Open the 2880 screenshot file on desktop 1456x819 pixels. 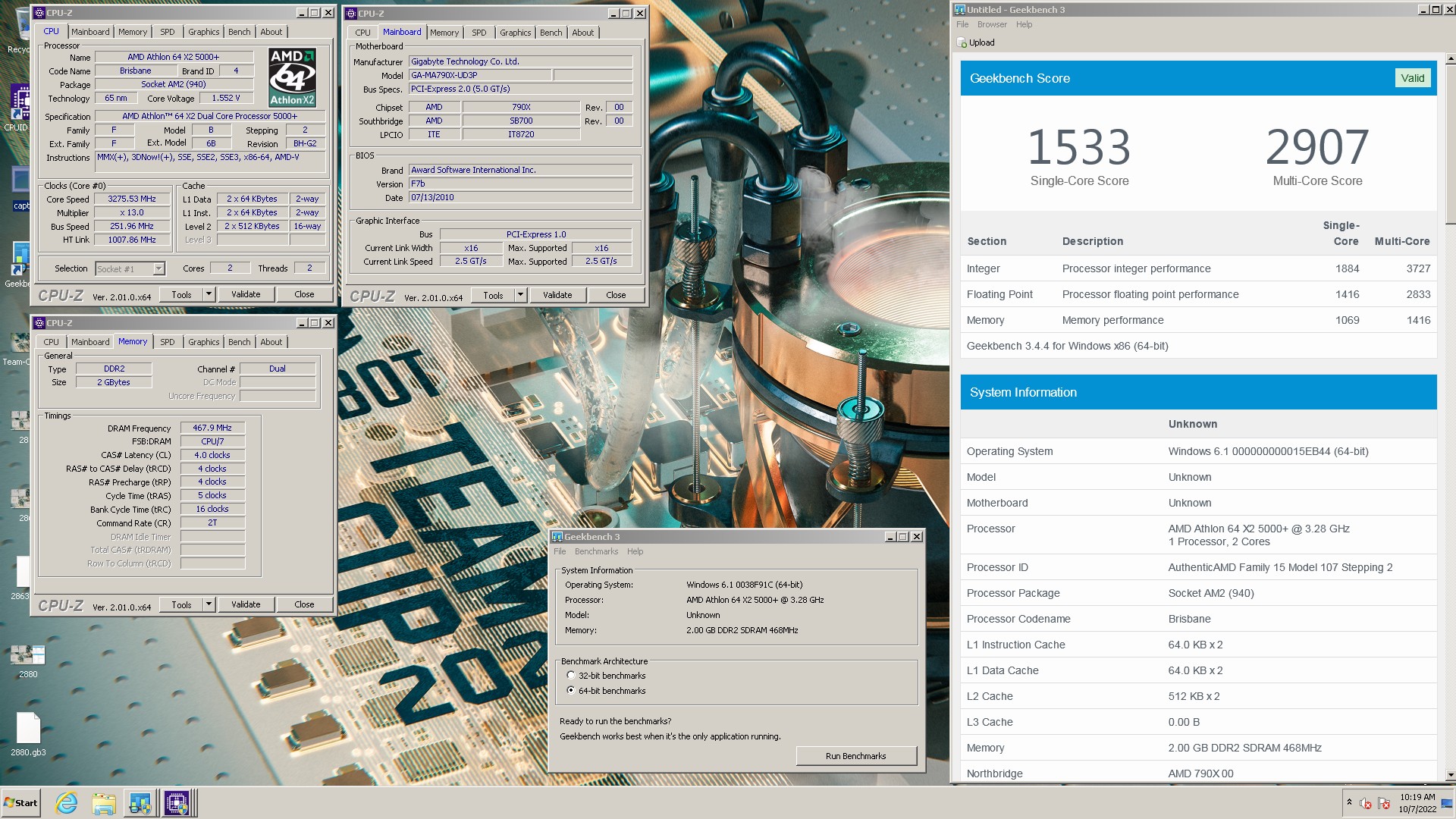point(28,661)
